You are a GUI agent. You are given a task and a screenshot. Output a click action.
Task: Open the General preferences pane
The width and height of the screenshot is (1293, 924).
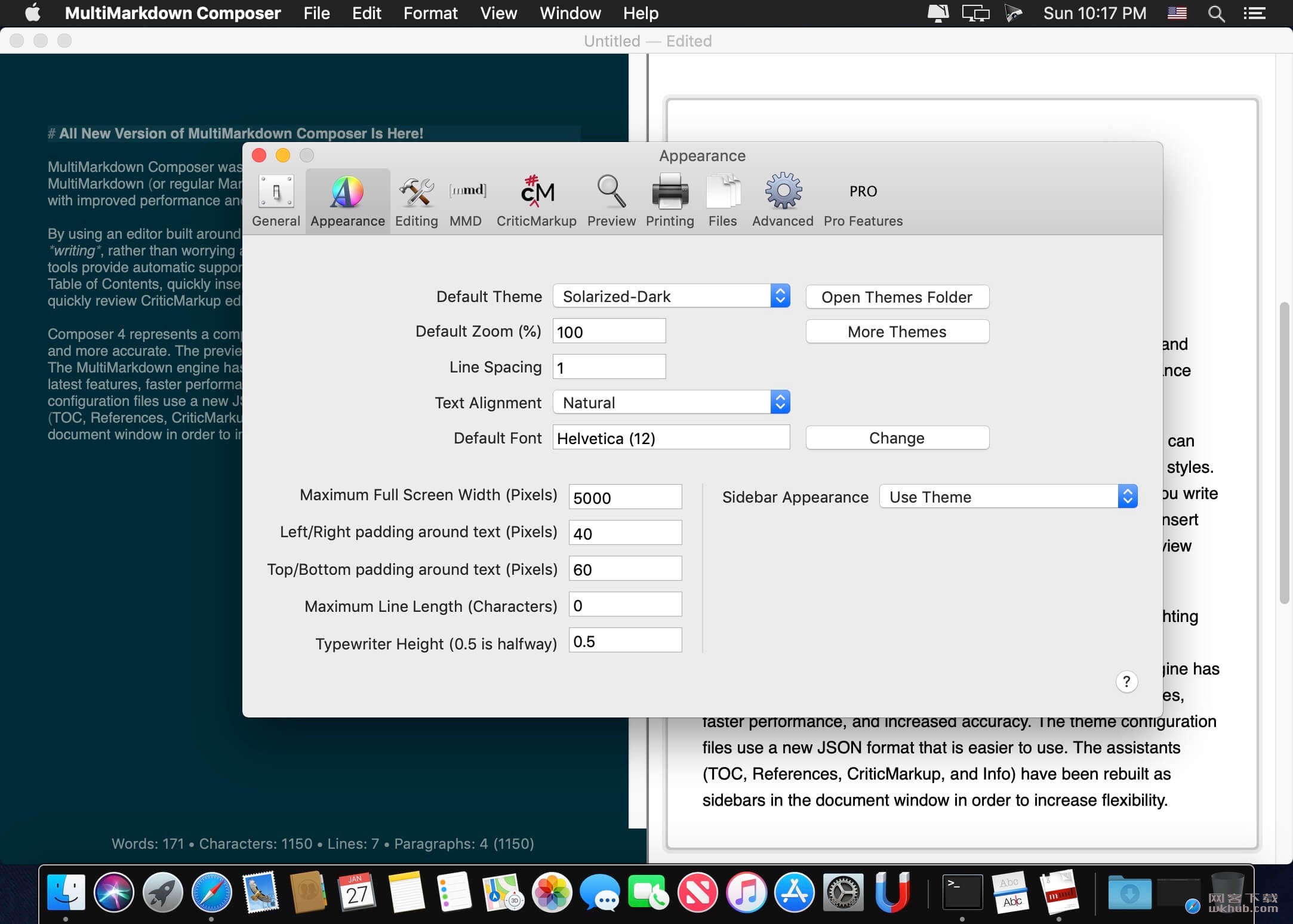[276, 201]
